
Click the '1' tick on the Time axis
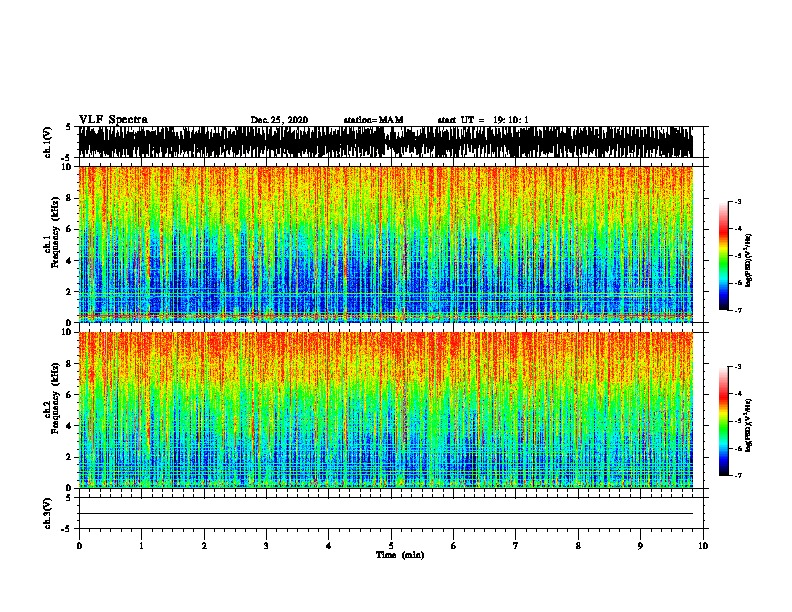tap(141, 546)
